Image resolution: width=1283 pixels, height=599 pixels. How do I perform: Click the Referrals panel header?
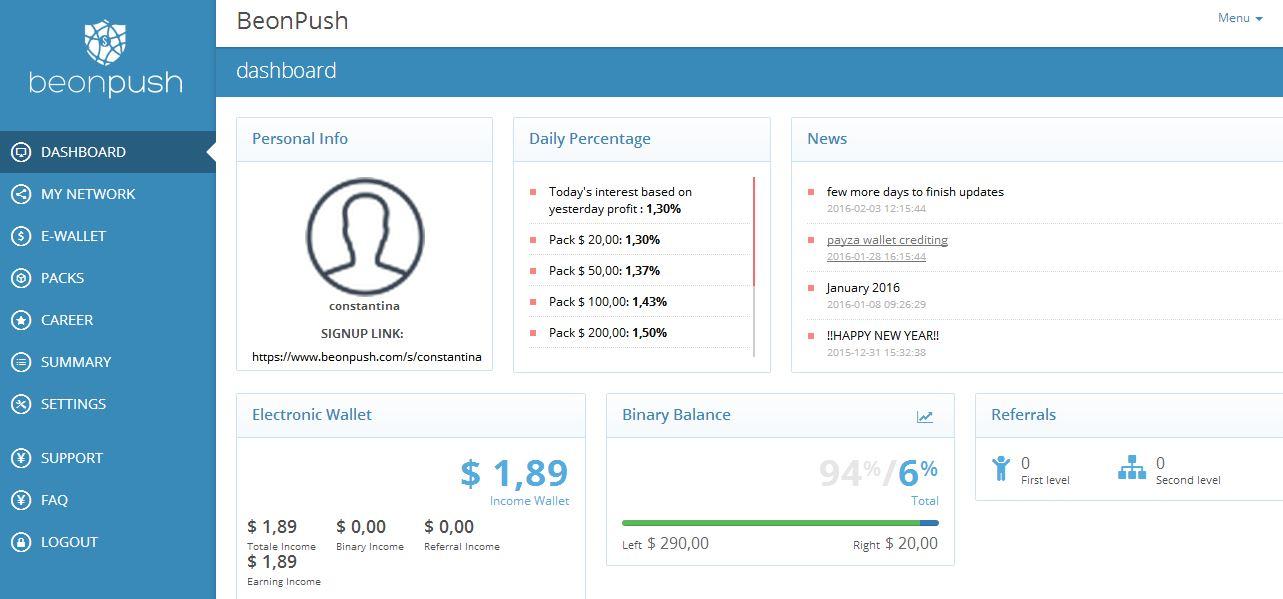(1129, 415)
